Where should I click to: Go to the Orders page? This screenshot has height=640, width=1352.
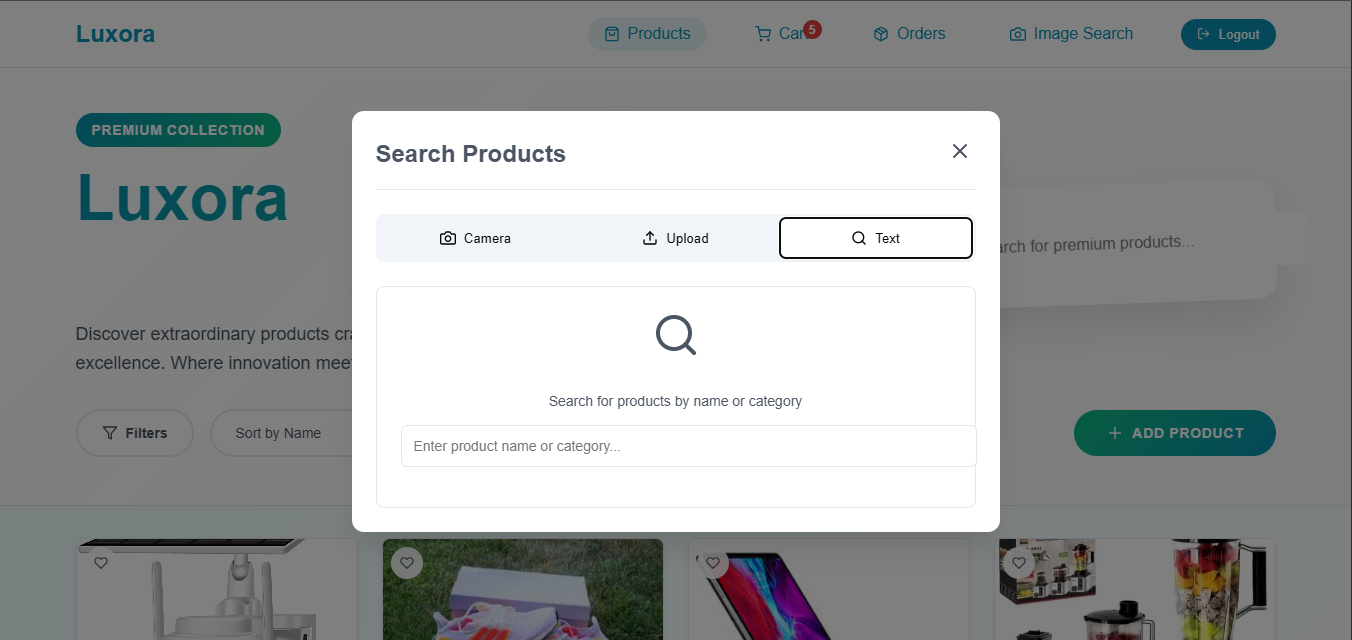(908, 34)
